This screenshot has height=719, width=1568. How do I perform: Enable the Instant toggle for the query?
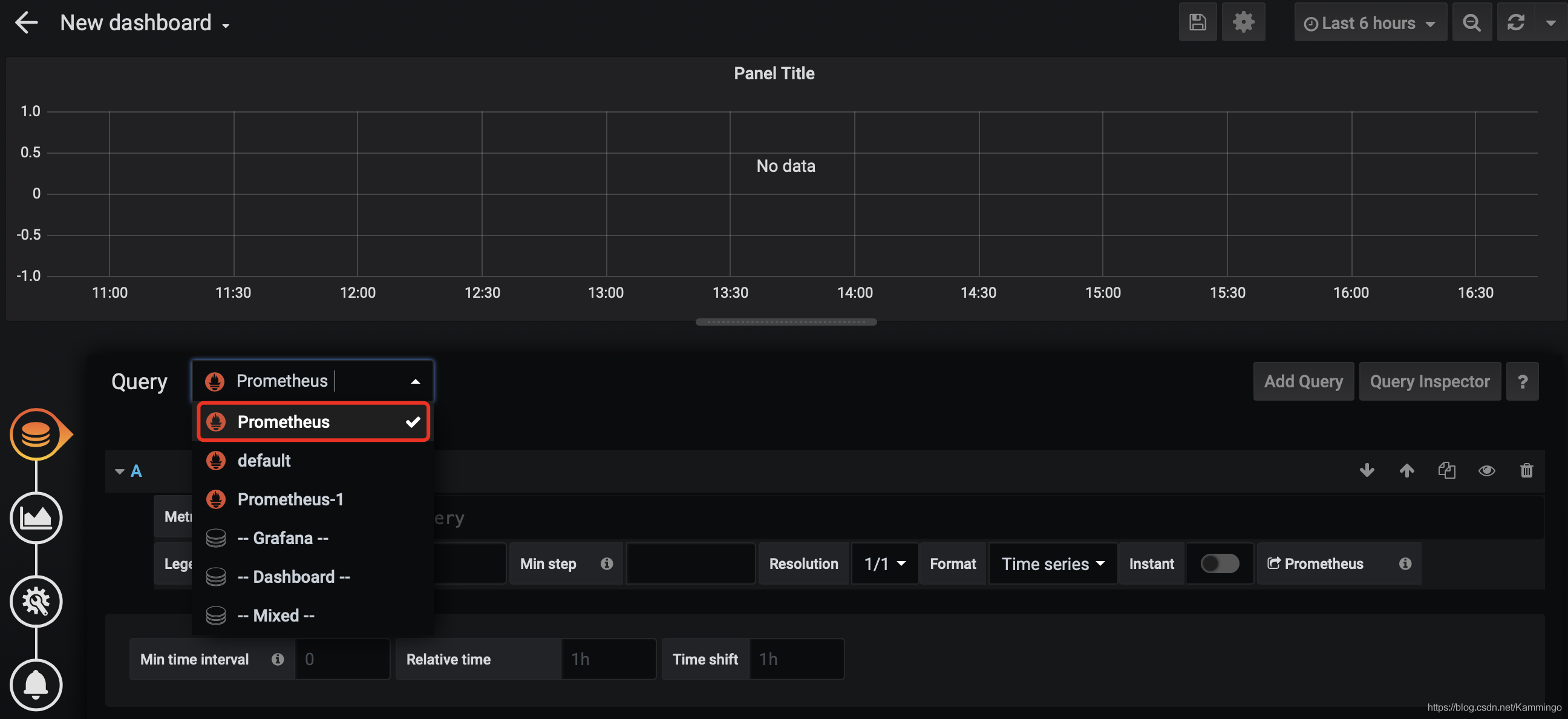pyautogui.click(x=1220, y=563)
